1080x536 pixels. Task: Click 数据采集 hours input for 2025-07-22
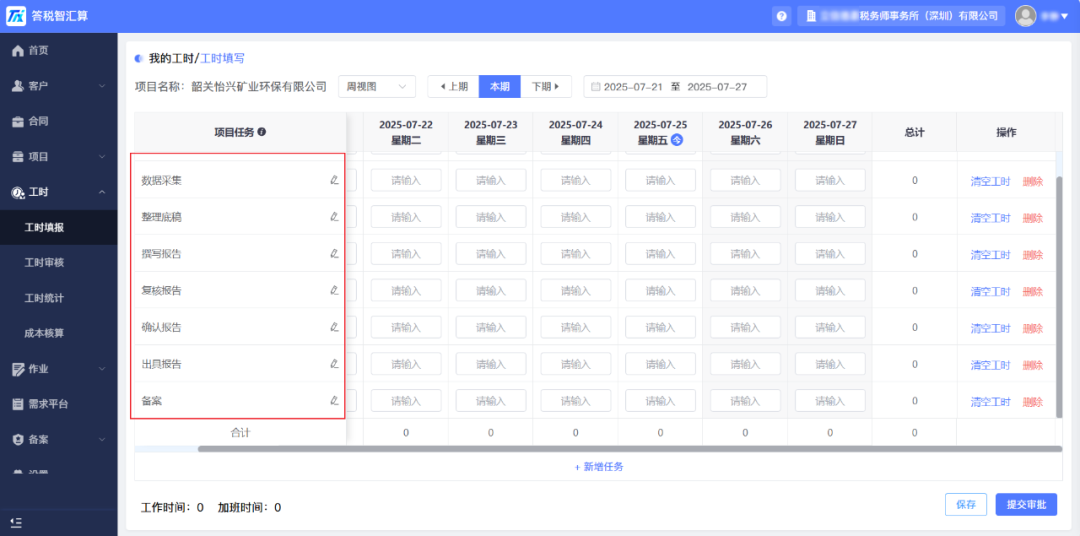406,181
